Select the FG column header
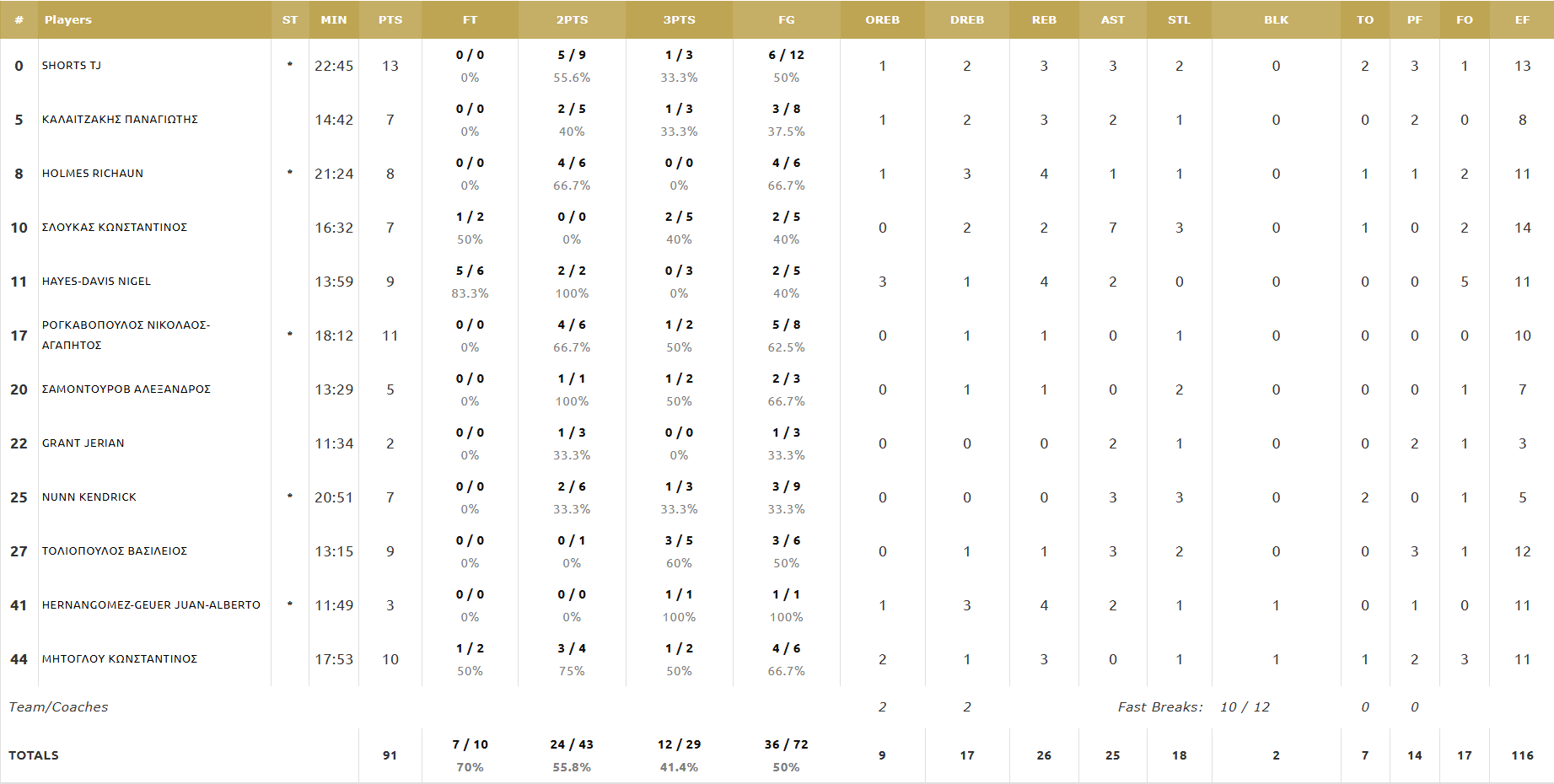Image resolution: width=1554 pixels, height=784 pixels. tap(787, 19)
